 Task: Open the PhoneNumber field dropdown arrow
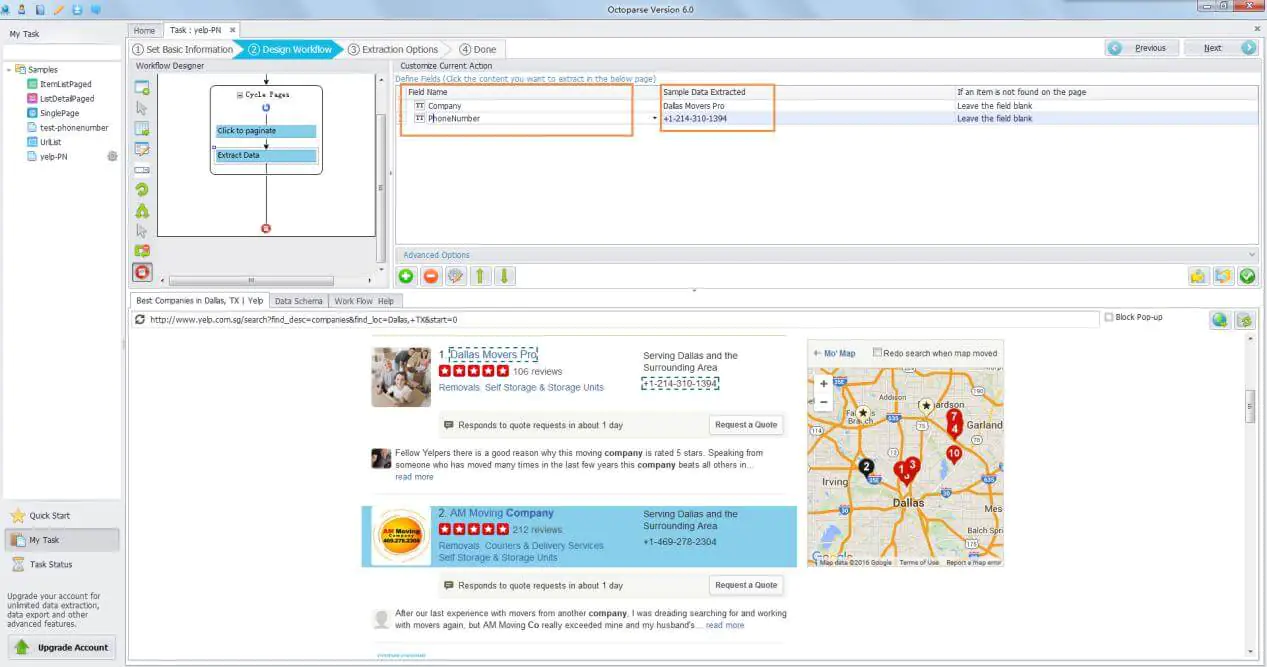[655, 118]
